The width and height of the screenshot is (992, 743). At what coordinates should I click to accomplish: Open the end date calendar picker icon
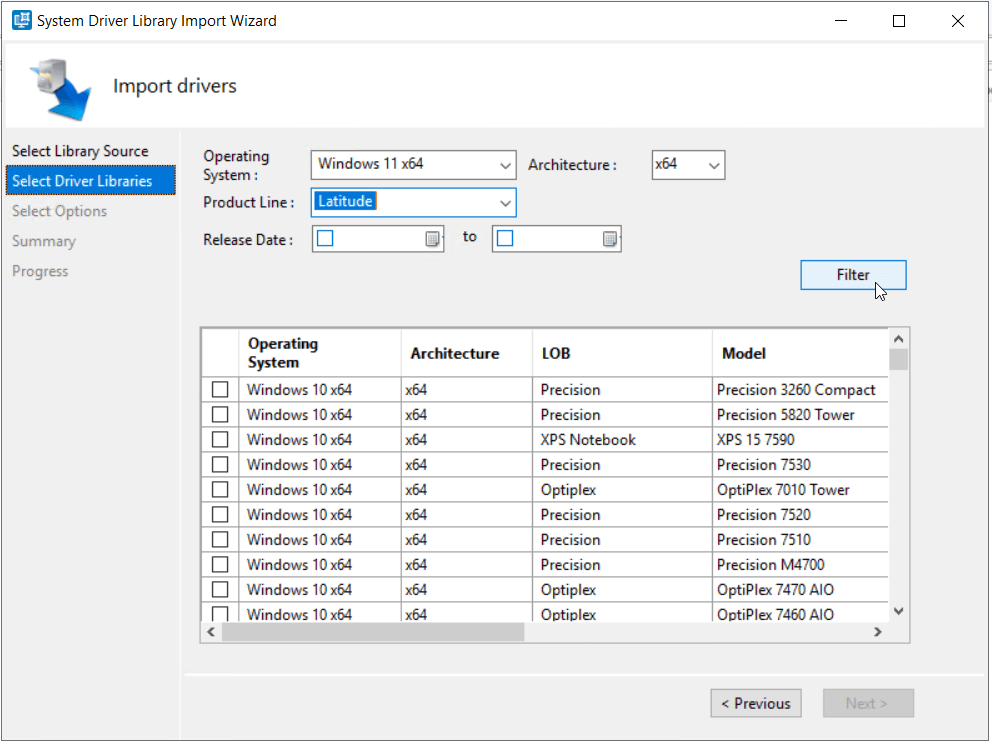[610, 239]
